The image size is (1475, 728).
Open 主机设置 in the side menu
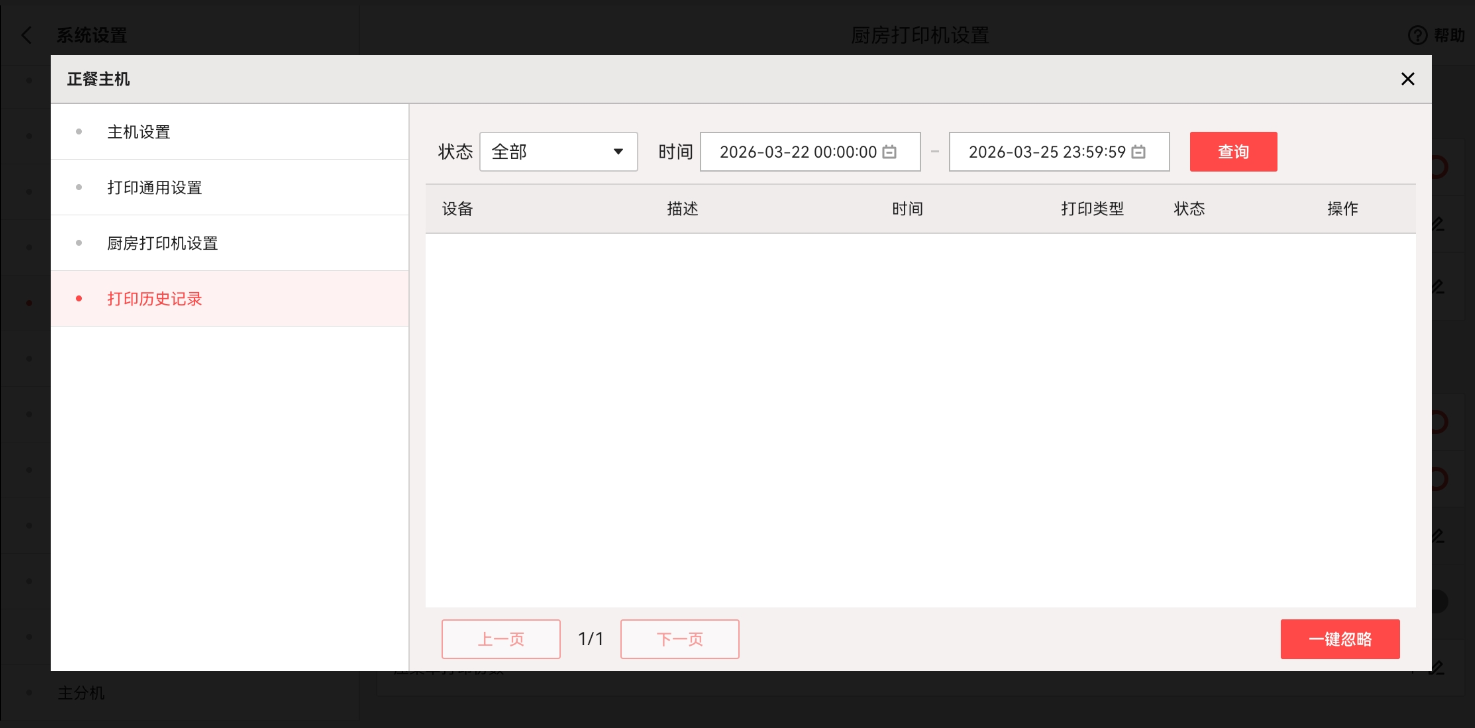click(x=139, y=132)
